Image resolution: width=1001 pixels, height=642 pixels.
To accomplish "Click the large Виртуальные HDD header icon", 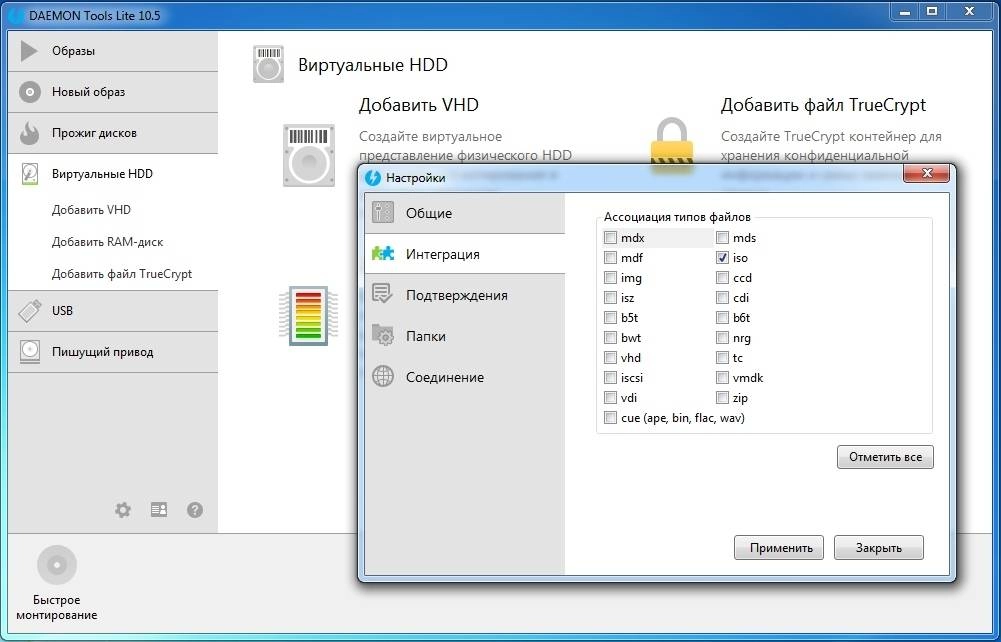I will 268,64.
